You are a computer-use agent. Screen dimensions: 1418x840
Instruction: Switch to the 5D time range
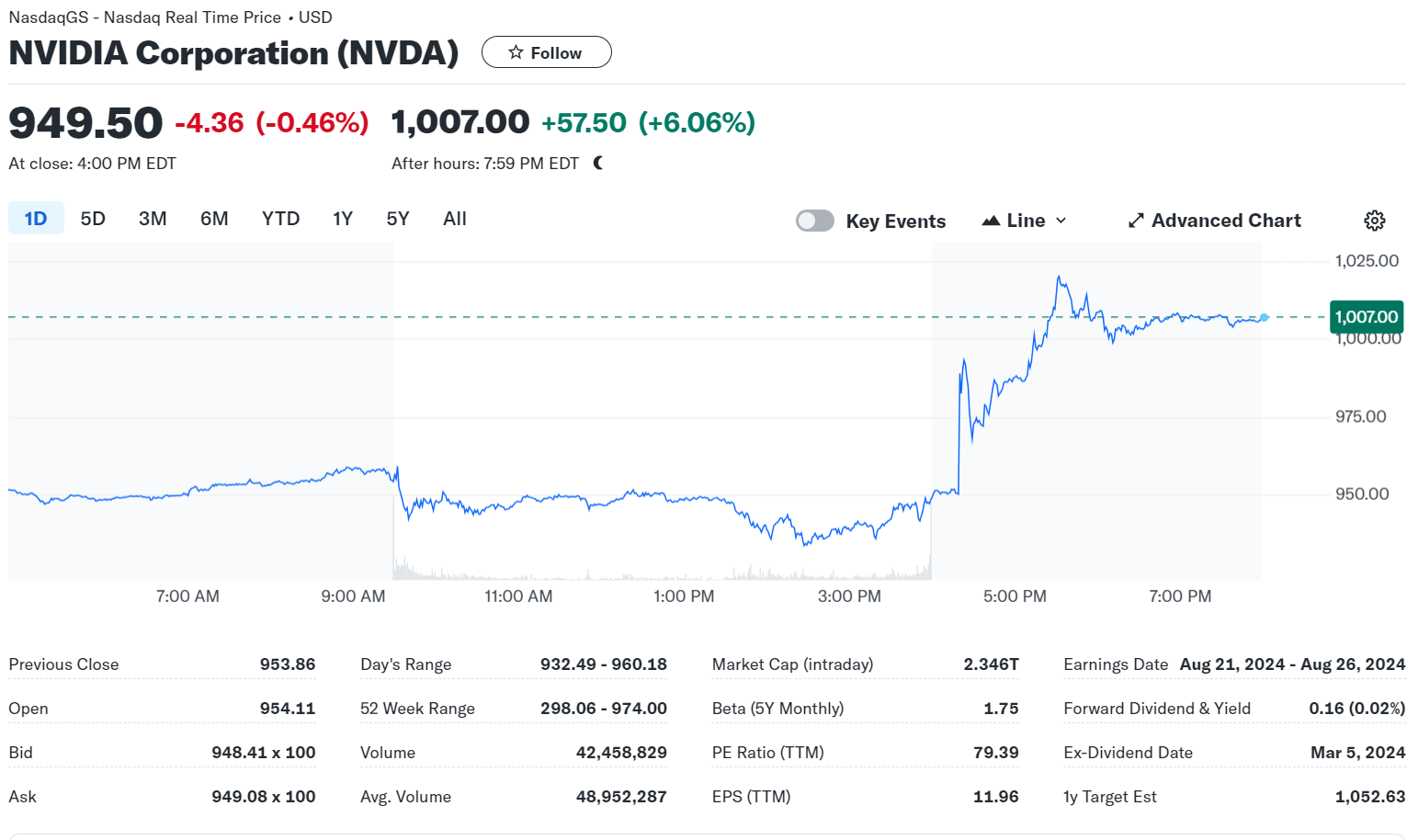(x=93, y=219)
